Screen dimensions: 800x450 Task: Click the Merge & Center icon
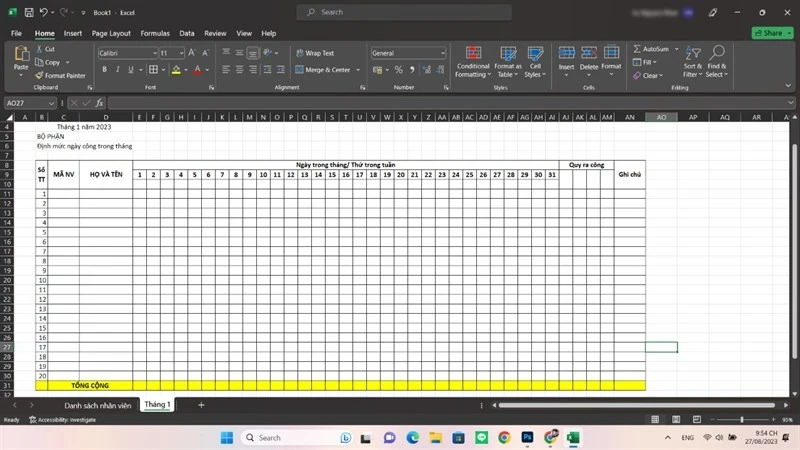tap(299, 69)
